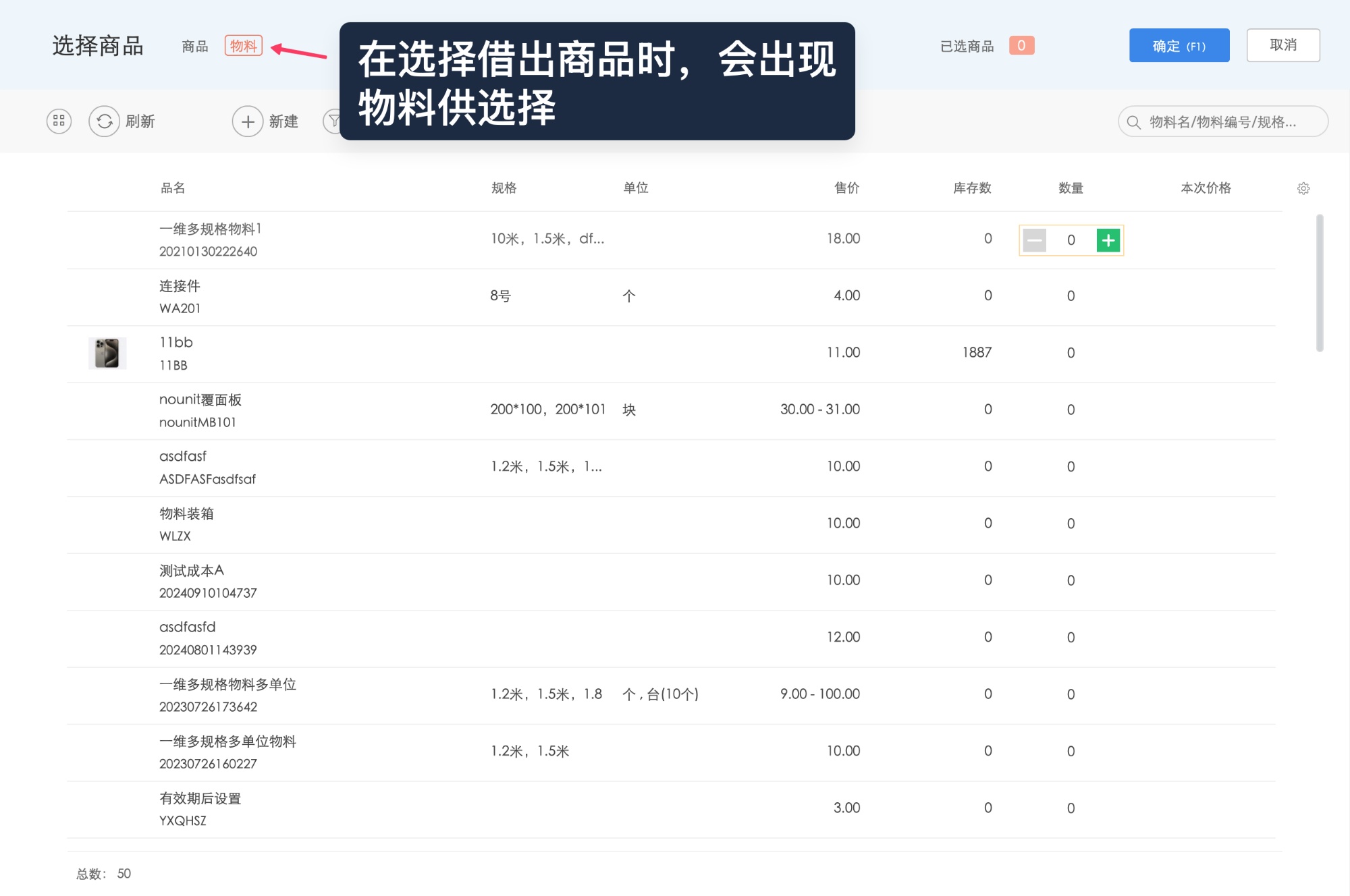
Task: Click the minus button beside the quantity field
Action: 1033,240
